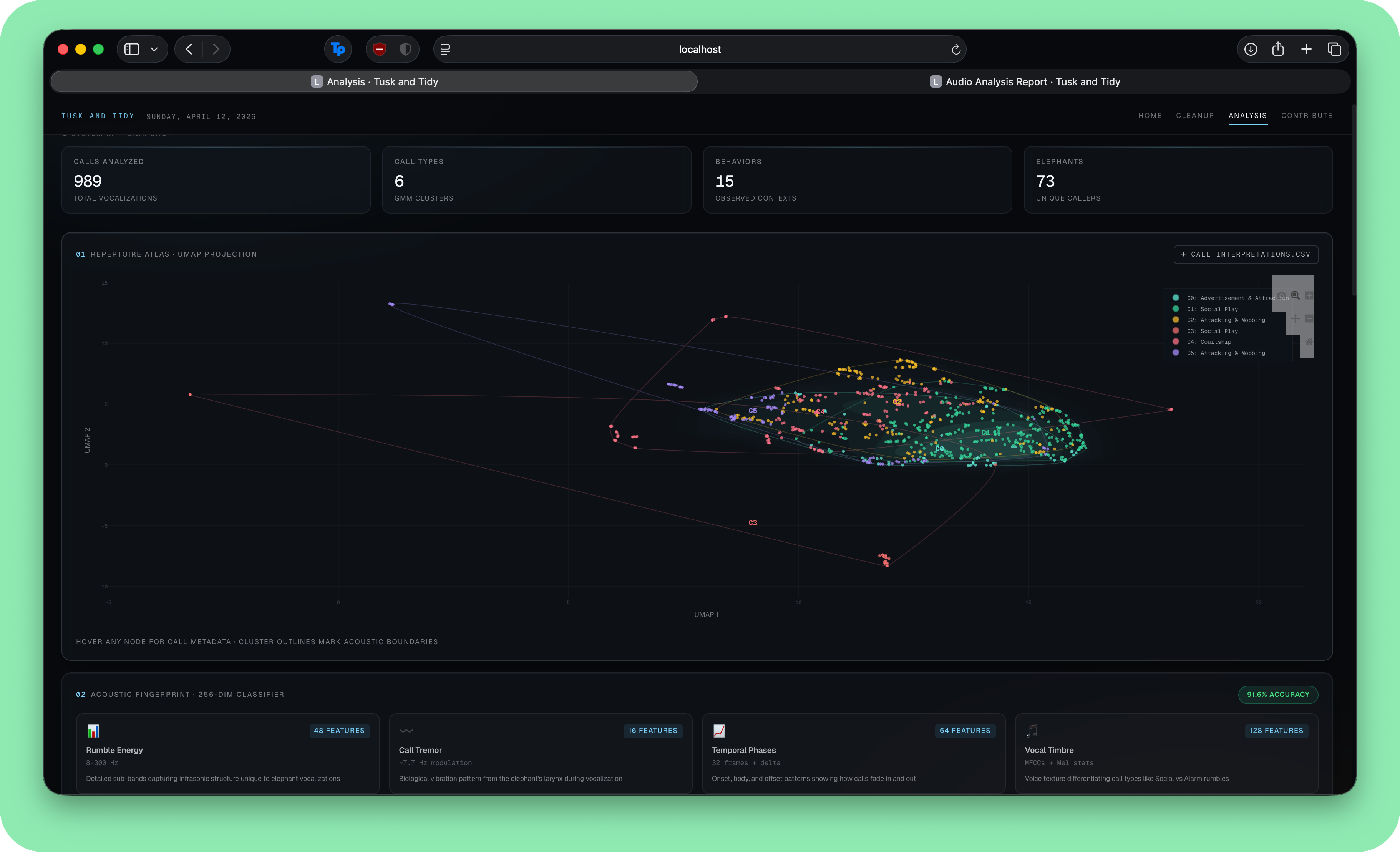Open the CONTRIBUTE nav link
The height and width of the screenshot is (852, 1400).
coord(1306,115)
